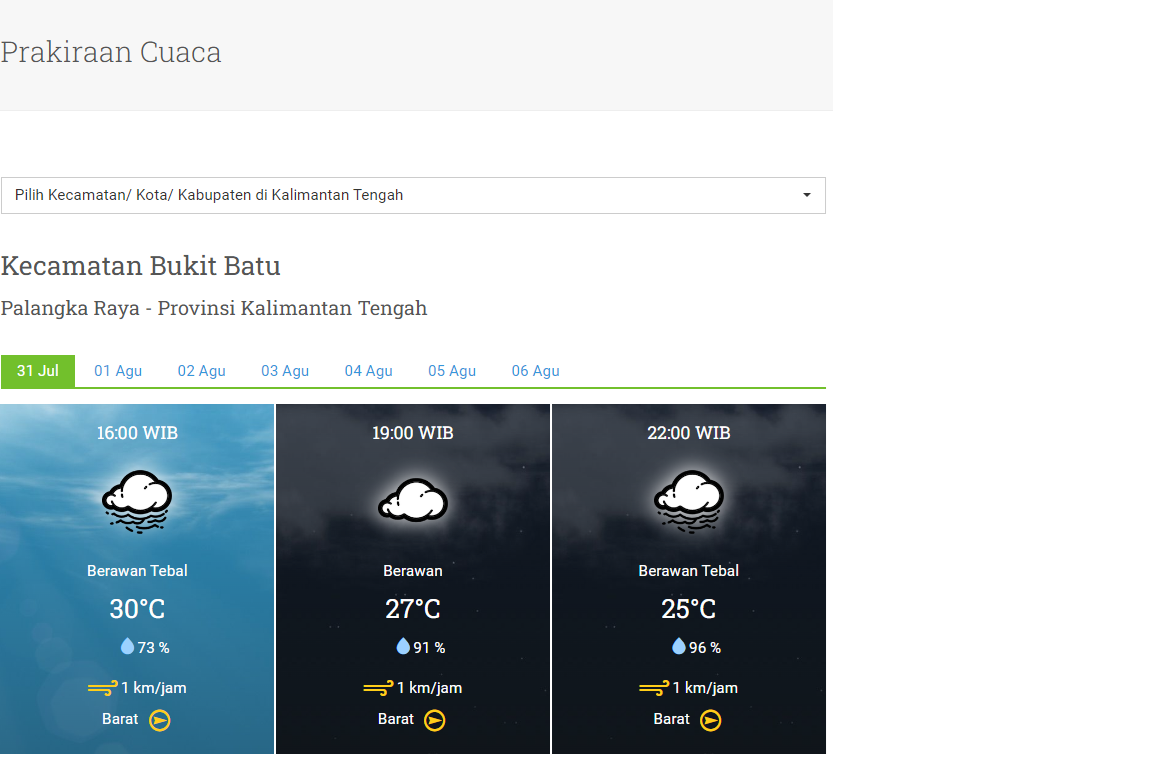Click the wind icon in the 16:00 card
Screen dimensions: 1152x762
(x=102, y=689)
